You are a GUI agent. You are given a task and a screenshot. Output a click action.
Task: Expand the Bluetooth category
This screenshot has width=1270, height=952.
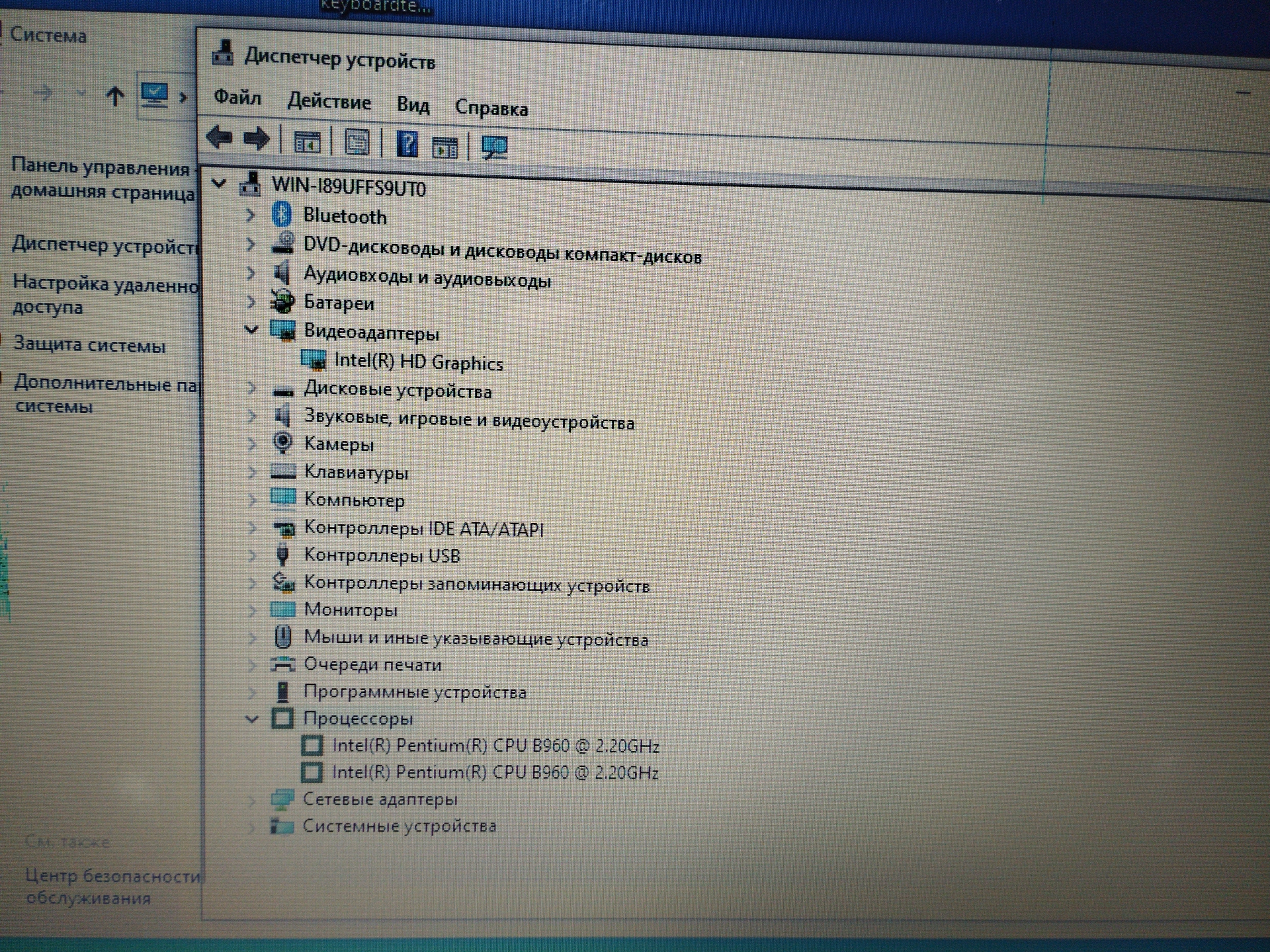(250, 214)
